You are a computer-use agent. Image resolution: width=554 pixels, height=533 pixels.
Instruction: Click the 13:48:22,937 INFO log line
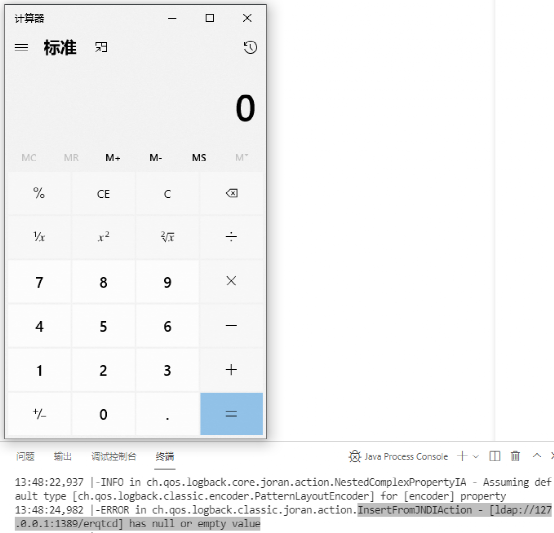click(x=283, y=489)
